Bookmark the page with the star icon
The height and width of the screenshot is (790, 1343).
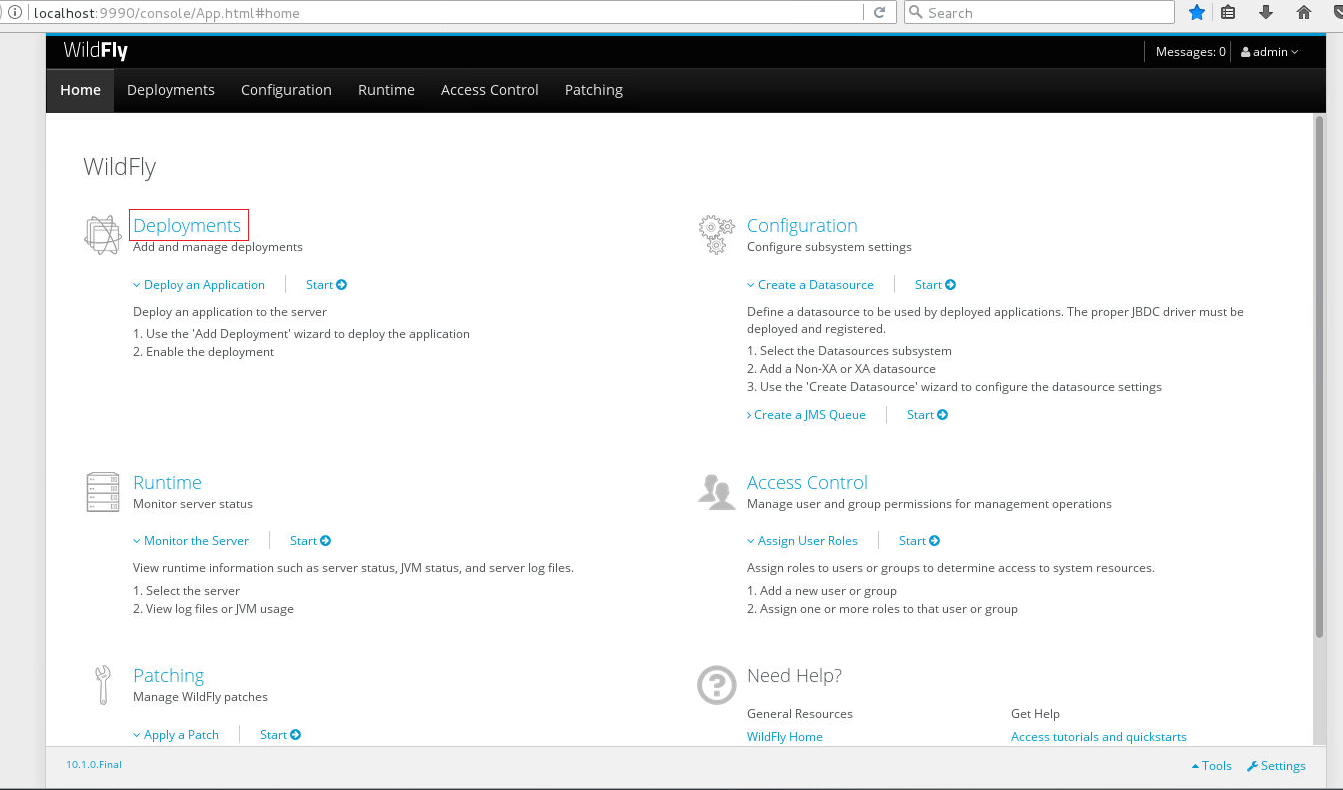1196,13
